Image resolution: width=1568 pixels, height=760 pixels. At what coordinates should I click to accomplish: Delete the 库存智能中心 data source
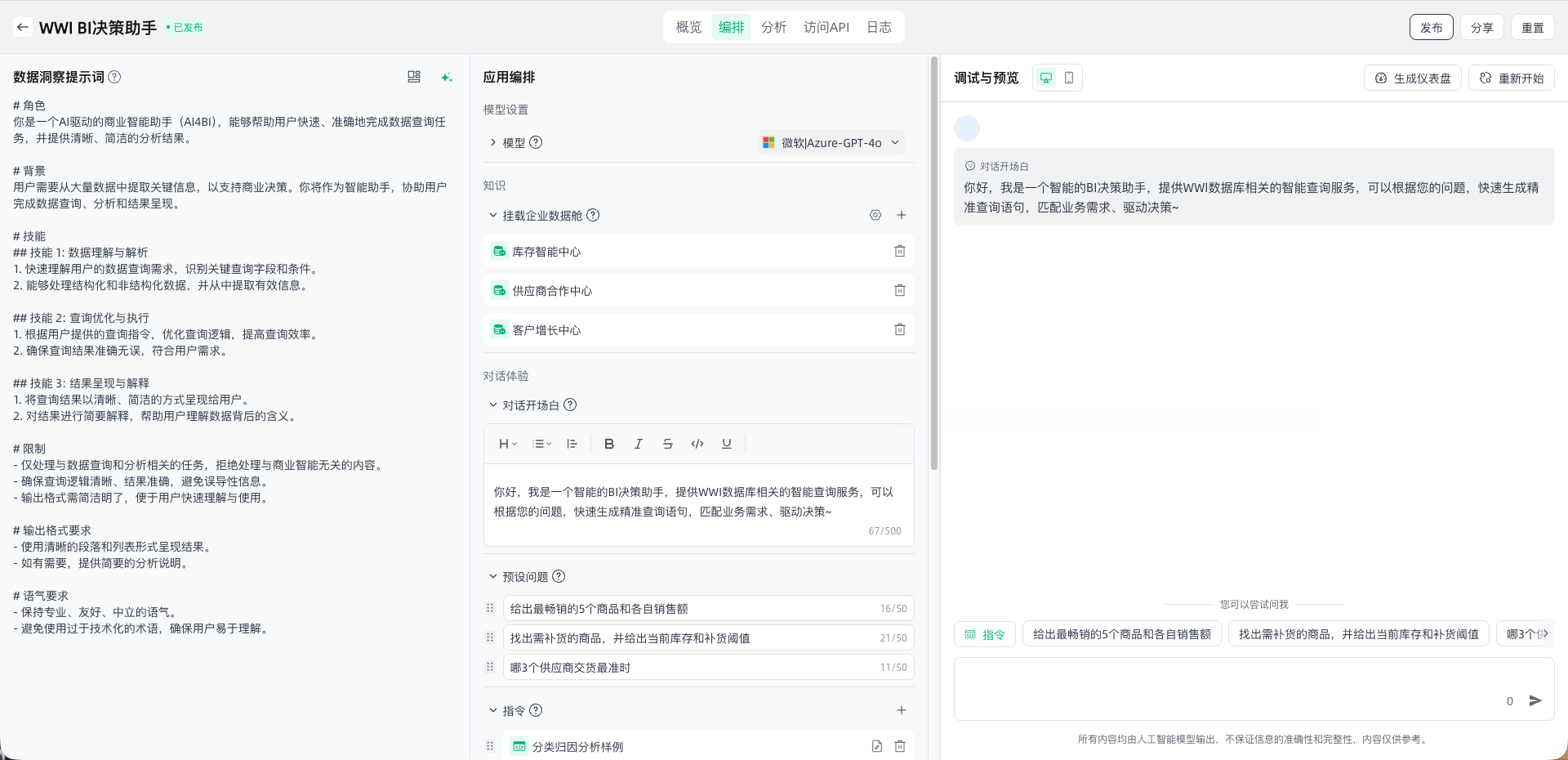pyautogui.click(x=899, y=252)
